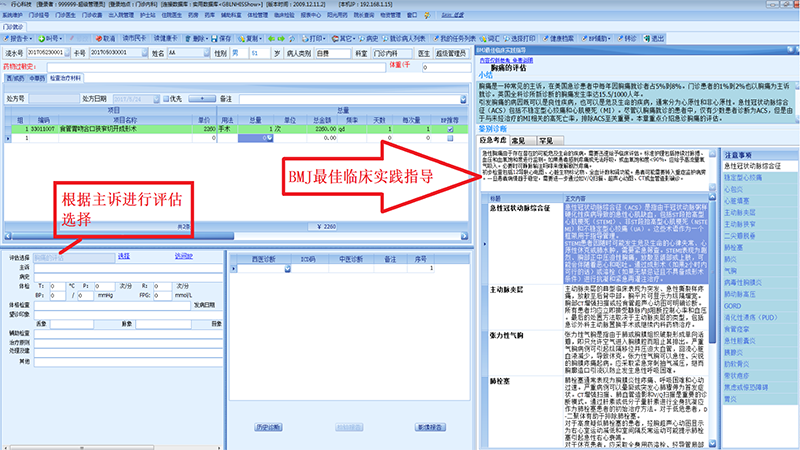Click the 选择 link beside 评估选择
This screenshot has width=800, height=450.
click(x=124, y=256)
